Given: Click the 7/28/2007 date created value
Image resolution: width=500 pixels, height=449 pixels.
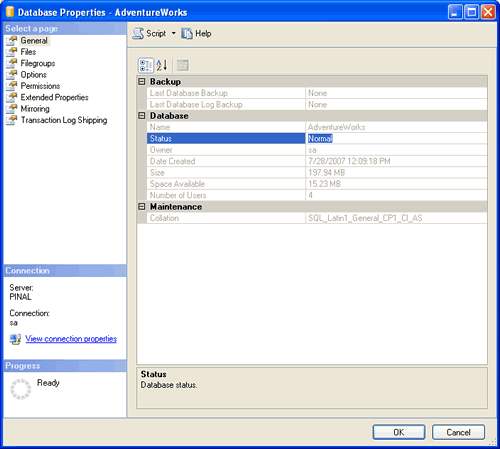Looking at the screenshot, I should click(x=349, y=161).
